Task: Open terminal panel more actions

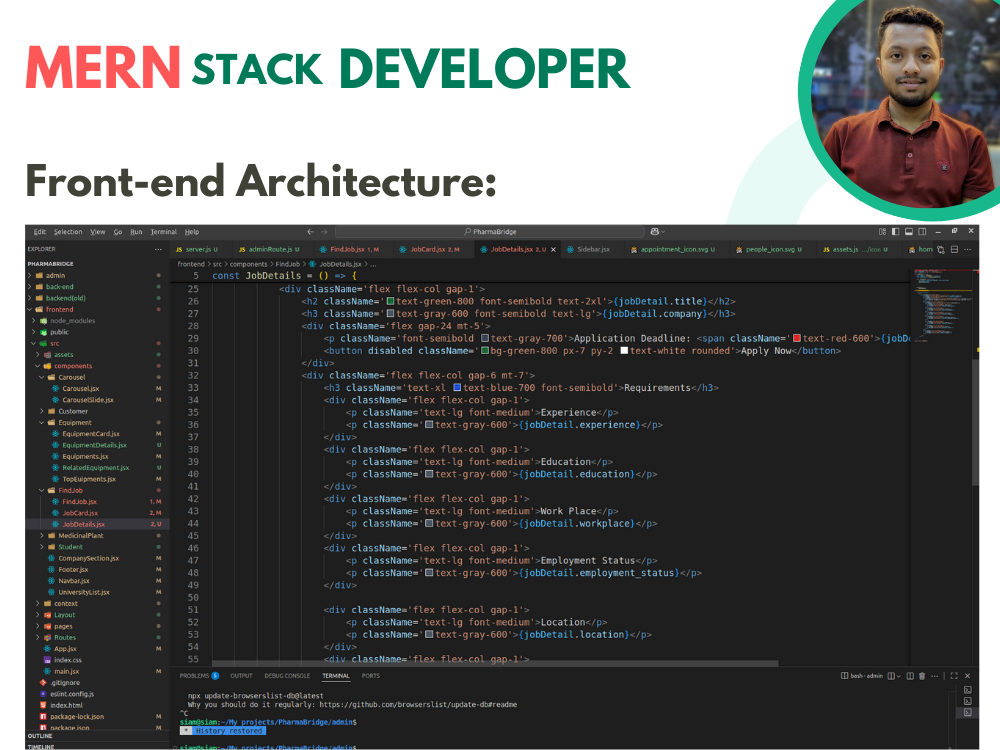Action: click(935, 676)
